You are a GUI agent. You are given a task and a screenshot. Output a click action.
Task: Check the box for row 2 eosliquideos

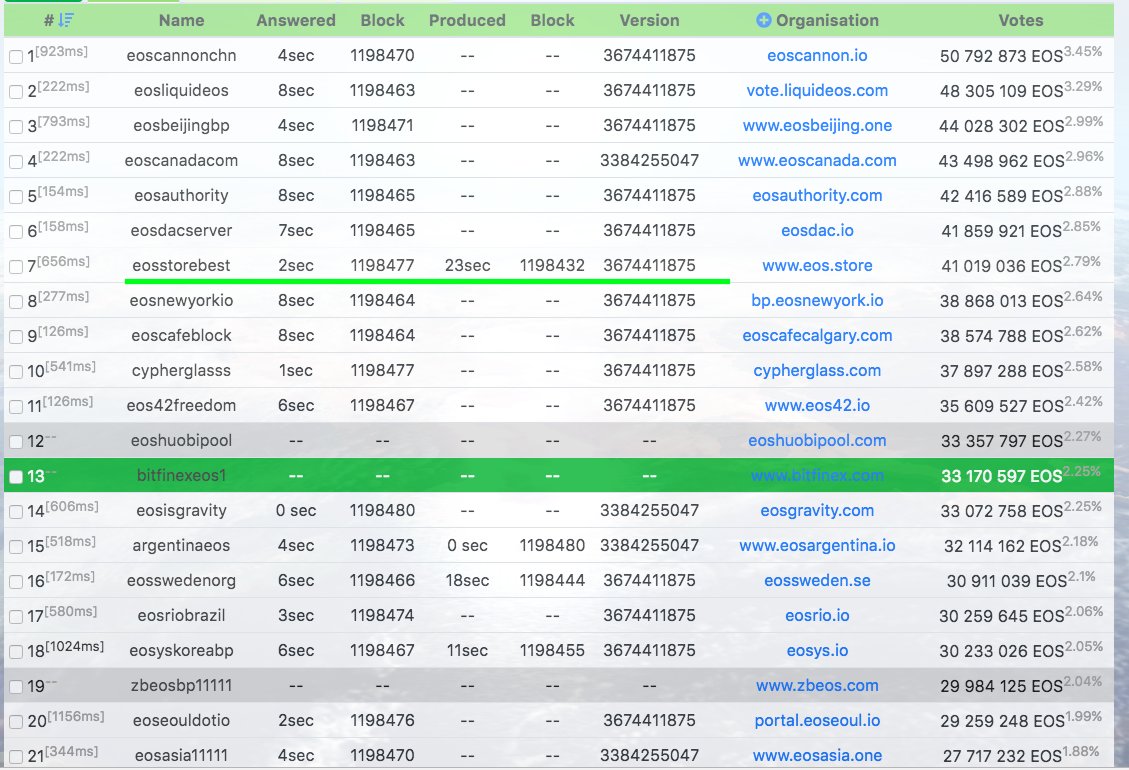(16, 91)
